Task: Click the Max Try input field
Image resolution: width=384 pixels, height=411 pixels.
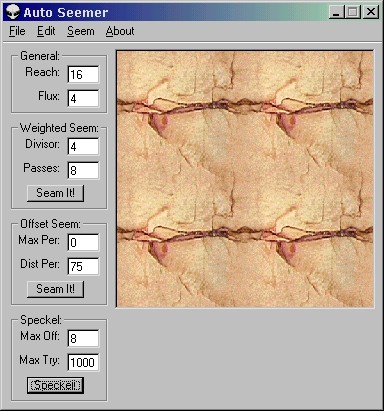Action: coord(83,362)
